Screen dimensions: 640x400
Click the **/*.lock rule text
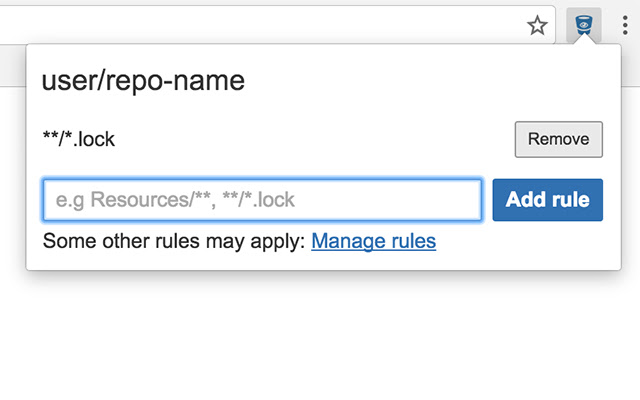(x=79, y=139)
